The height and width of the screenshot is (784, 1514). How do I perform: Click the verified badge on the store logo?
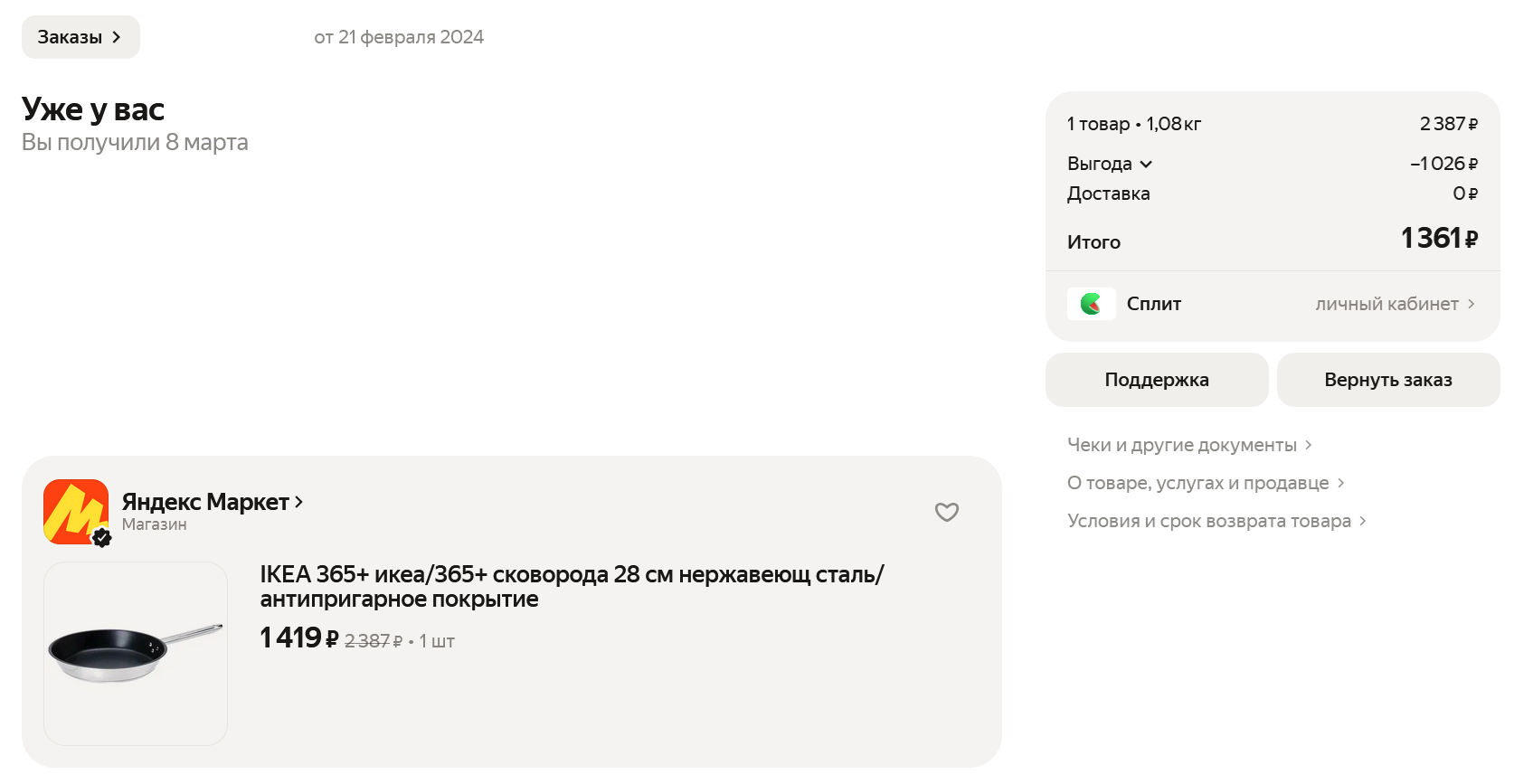click(102, 538)
